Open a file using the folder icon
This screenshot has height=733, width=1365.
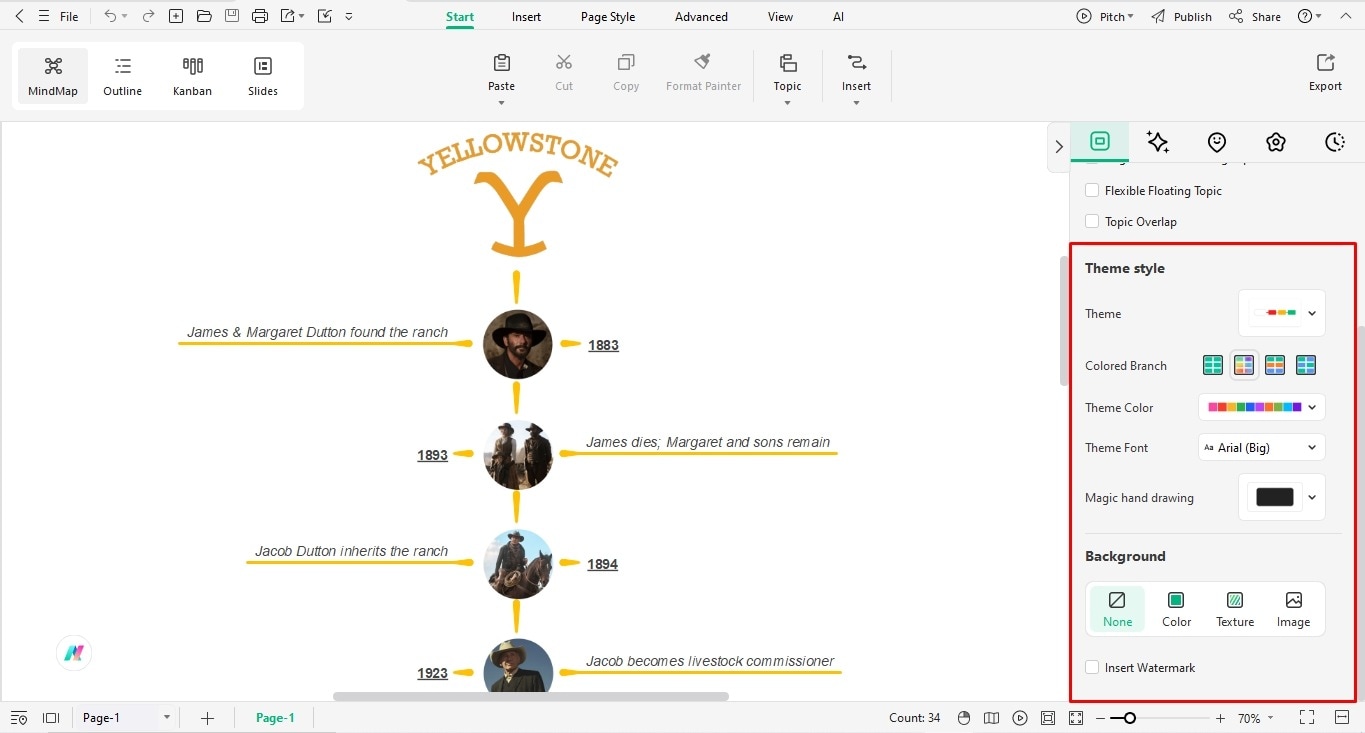tap(204, 16)
